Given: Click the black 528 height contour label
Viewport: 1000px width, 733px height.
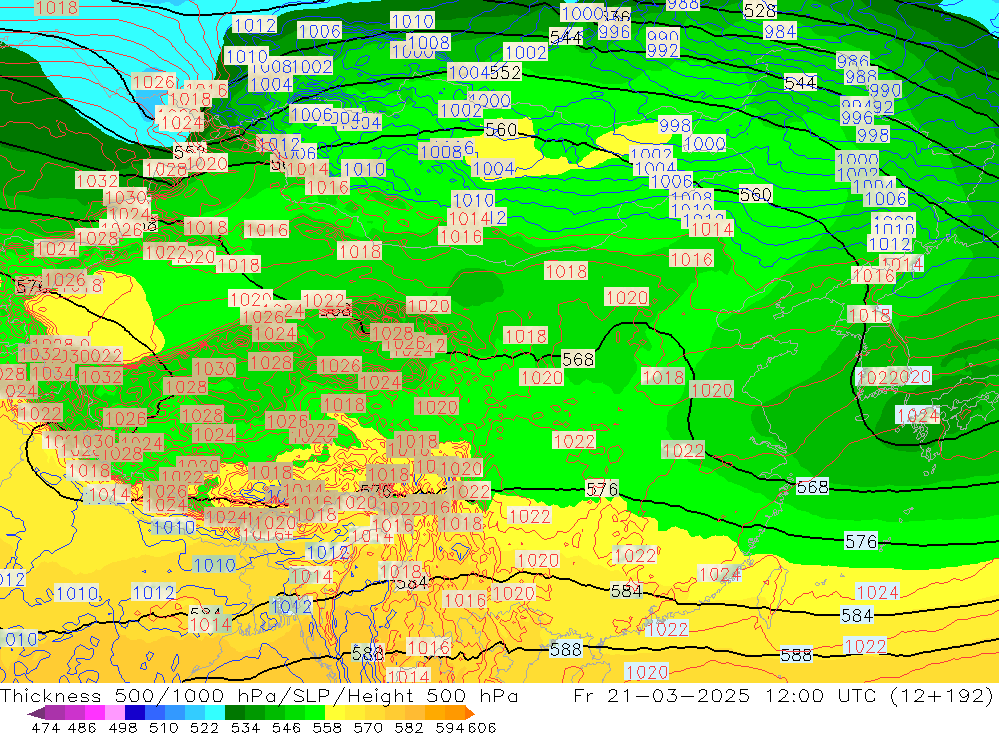Looking at the screenshot, I should click(760, 11).
